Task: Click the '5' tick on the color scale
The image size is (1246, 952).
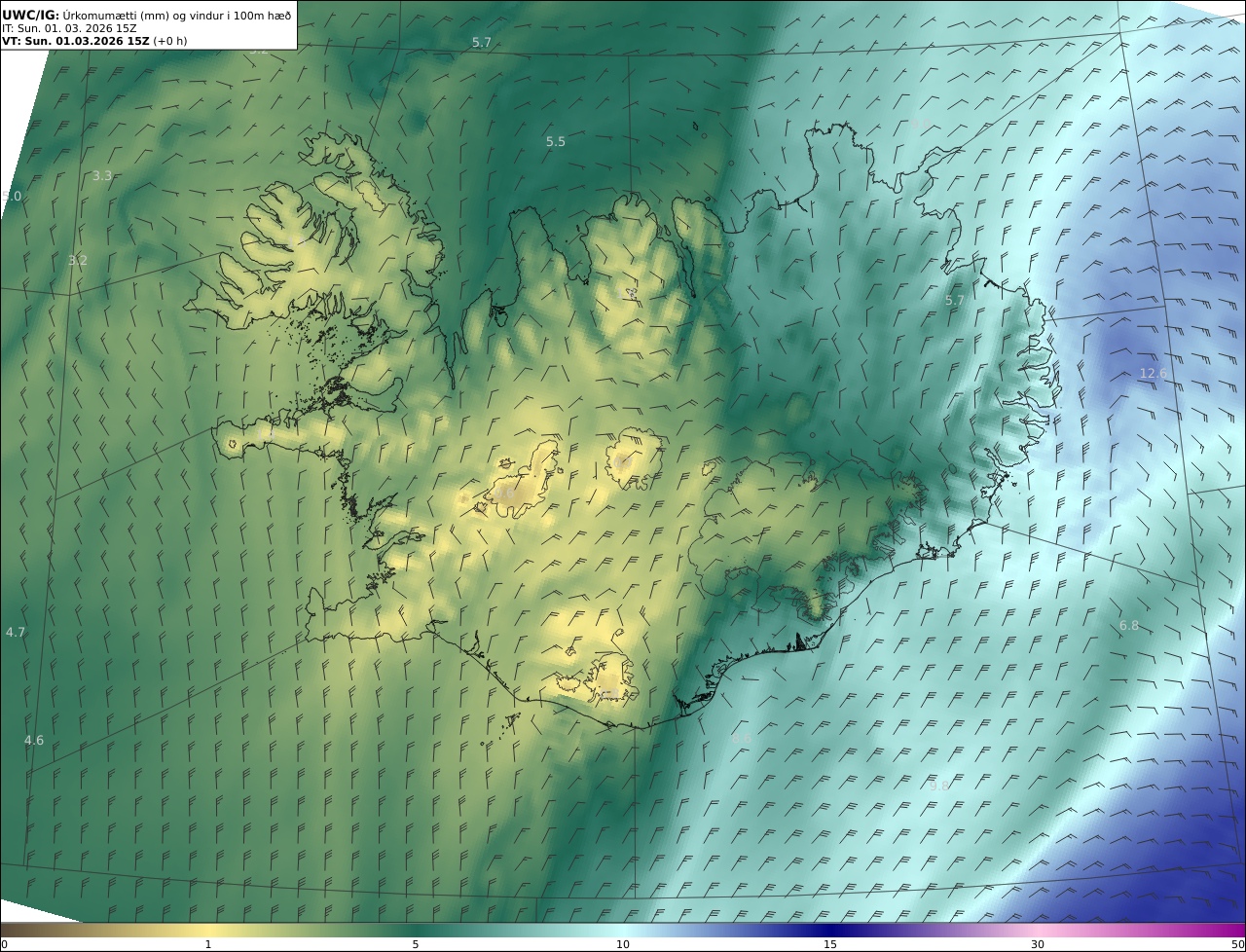Action: click(416, 944)
